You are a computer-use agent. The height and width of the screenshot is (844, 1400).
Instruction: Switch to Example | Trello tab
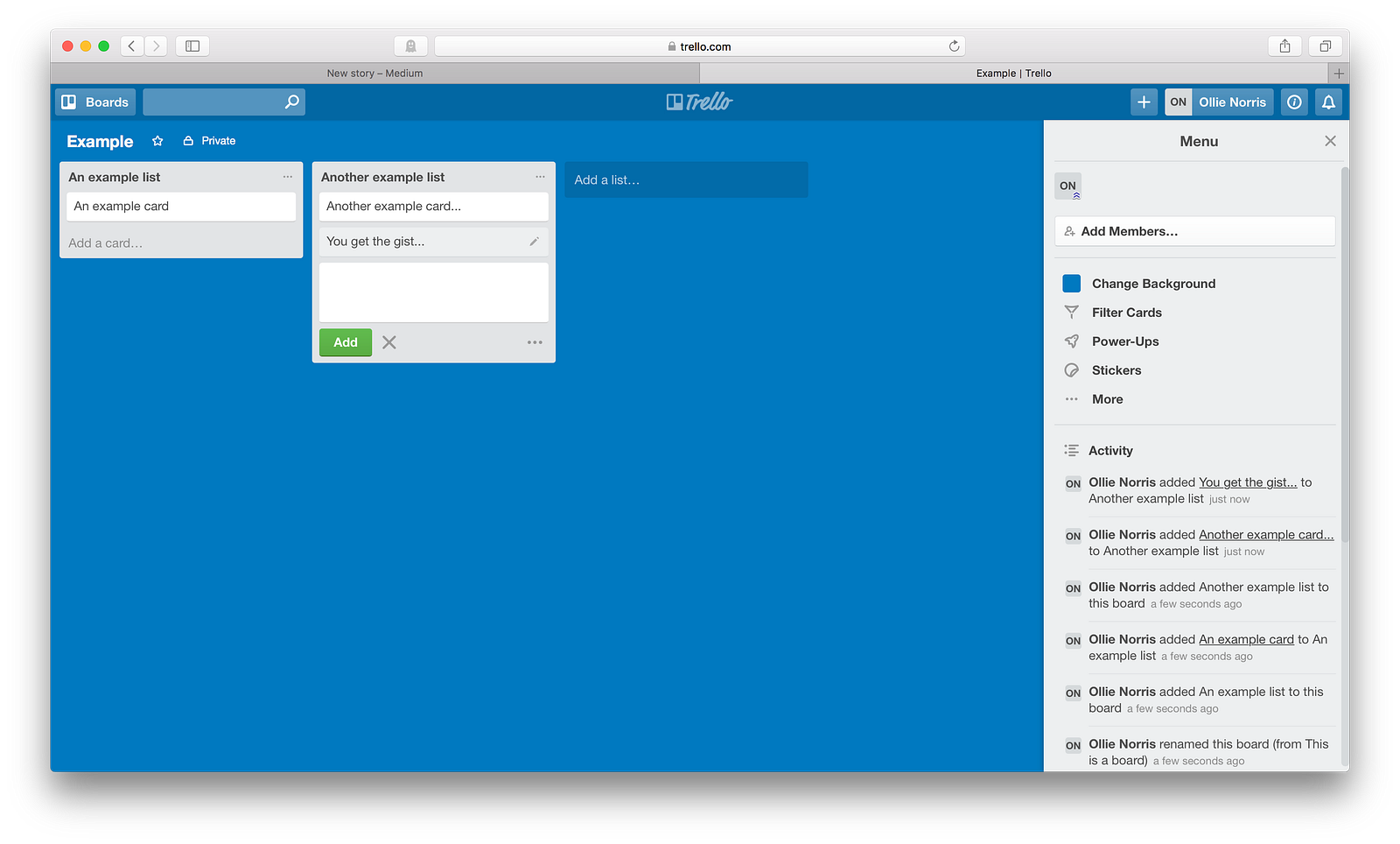click(1013, 74)
